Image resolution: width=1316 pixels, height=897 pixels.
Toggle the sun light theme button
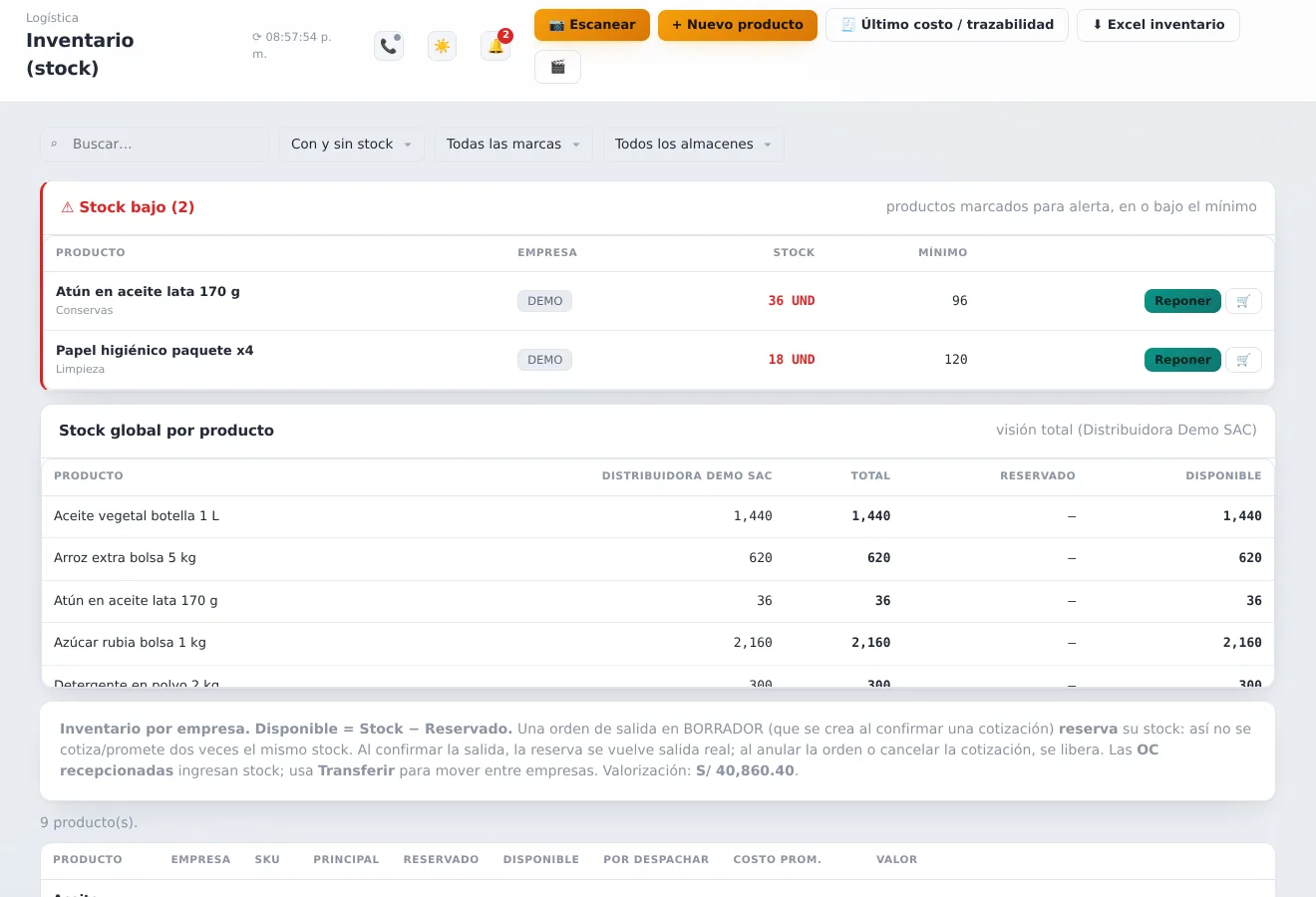(x=442, y=46)
